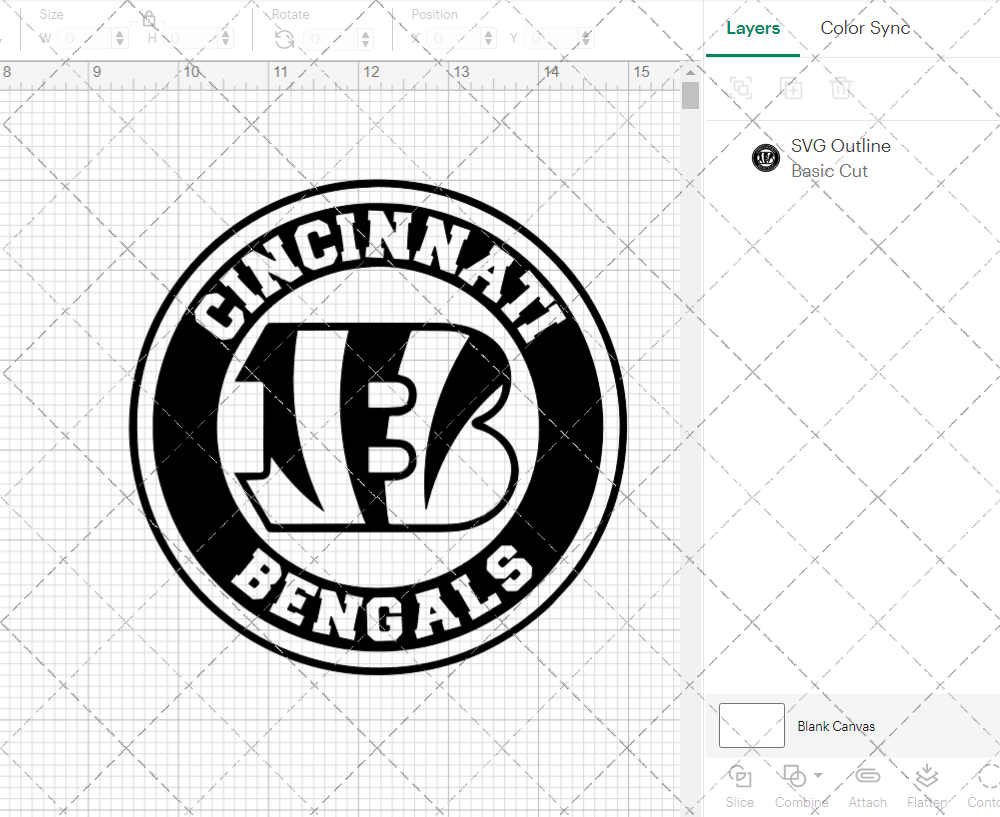Click the Delete layer icon
The height and width of the screenshot is (817, 1000).
pos(842,88)
